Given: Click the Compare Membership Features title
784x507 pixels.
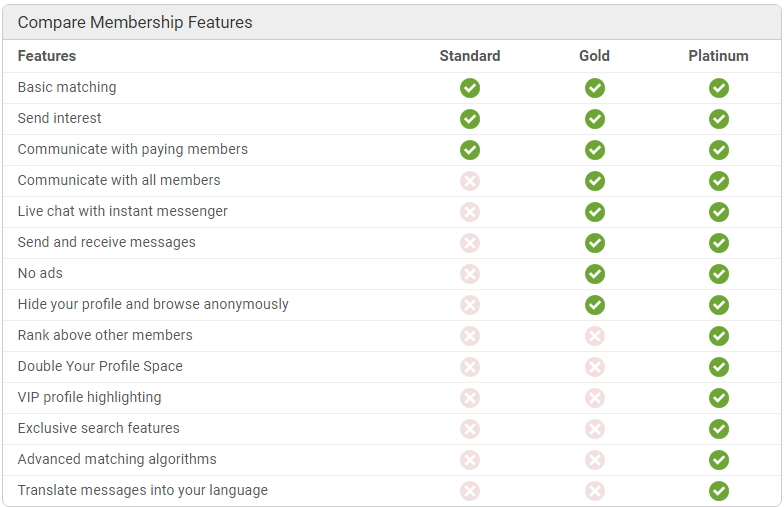Looking at the screenshot, I should pos(135,22).
